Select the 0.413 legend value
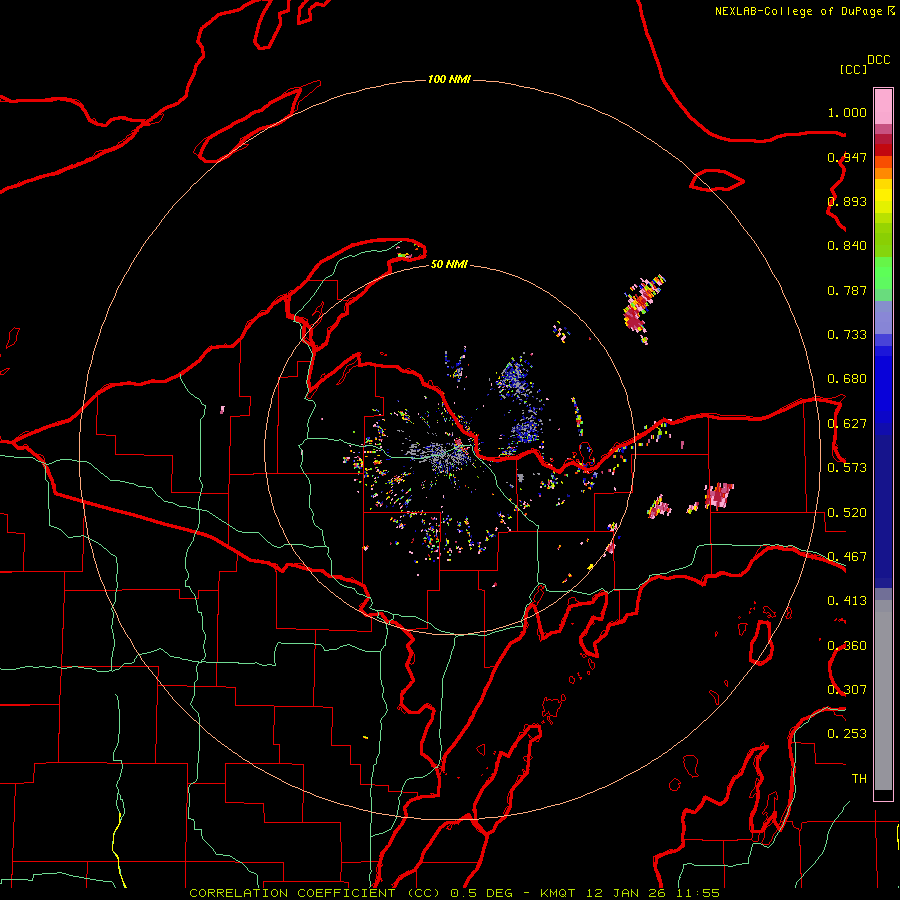This screenshot has height=900, width=900. click(x=847, y=601)
